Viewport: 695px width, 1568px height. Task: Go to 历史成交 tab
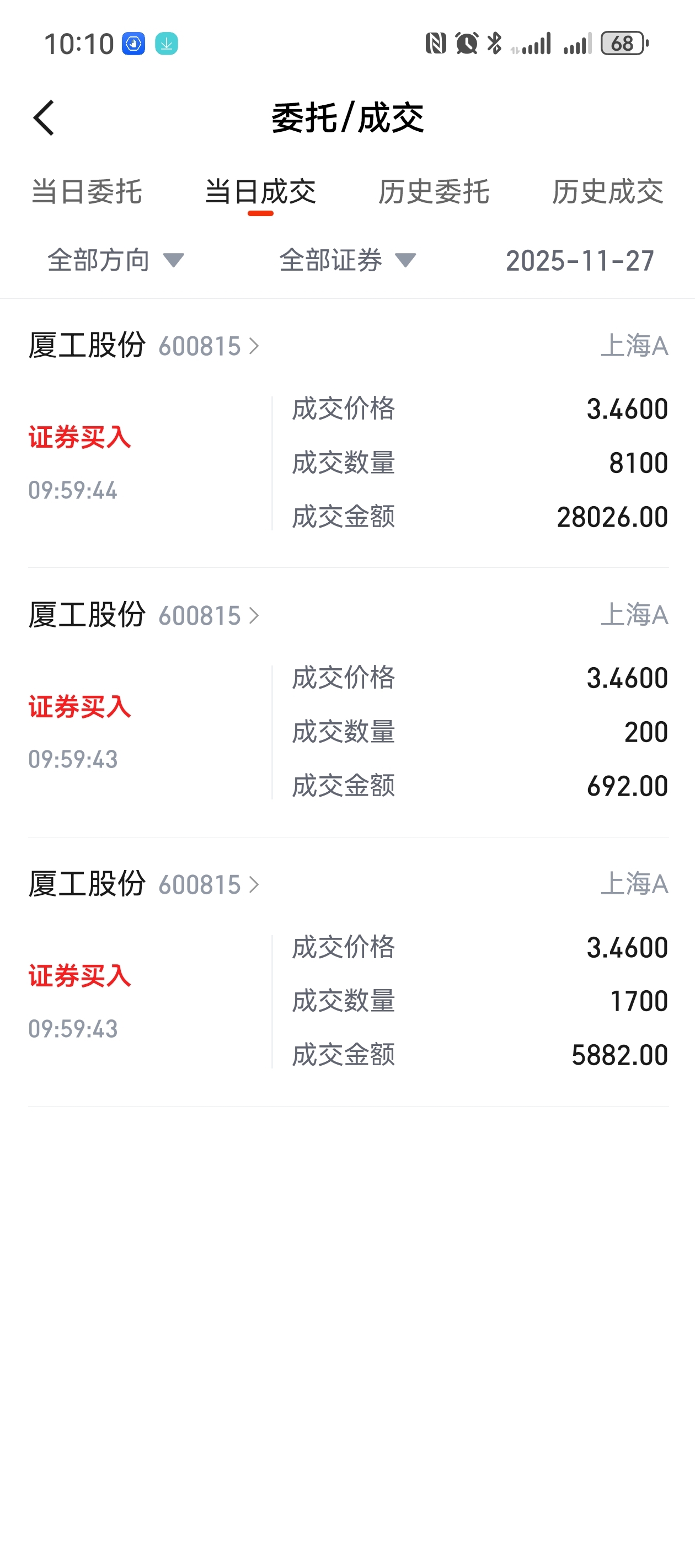607,192
